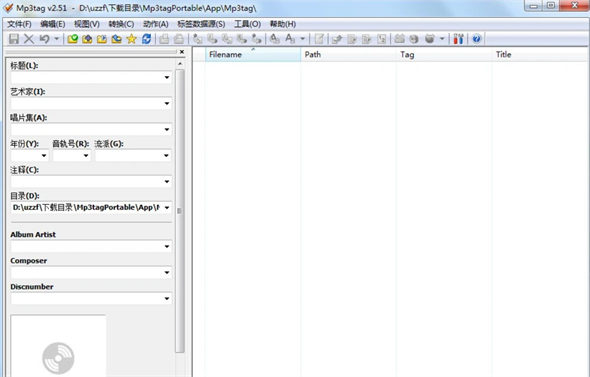
Task: Click the grey freedb toolbar icon
Action: tap(400, 39)
